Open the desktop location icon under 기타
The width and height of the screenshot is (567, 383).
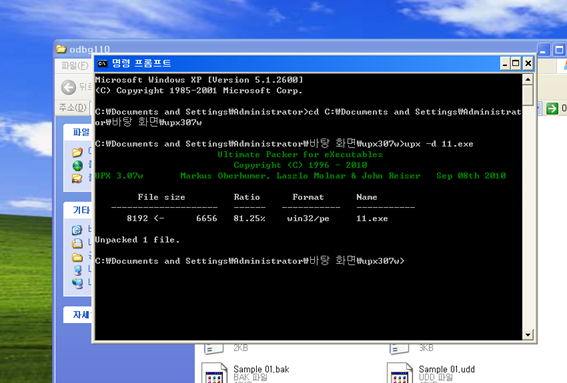[77, 230]
